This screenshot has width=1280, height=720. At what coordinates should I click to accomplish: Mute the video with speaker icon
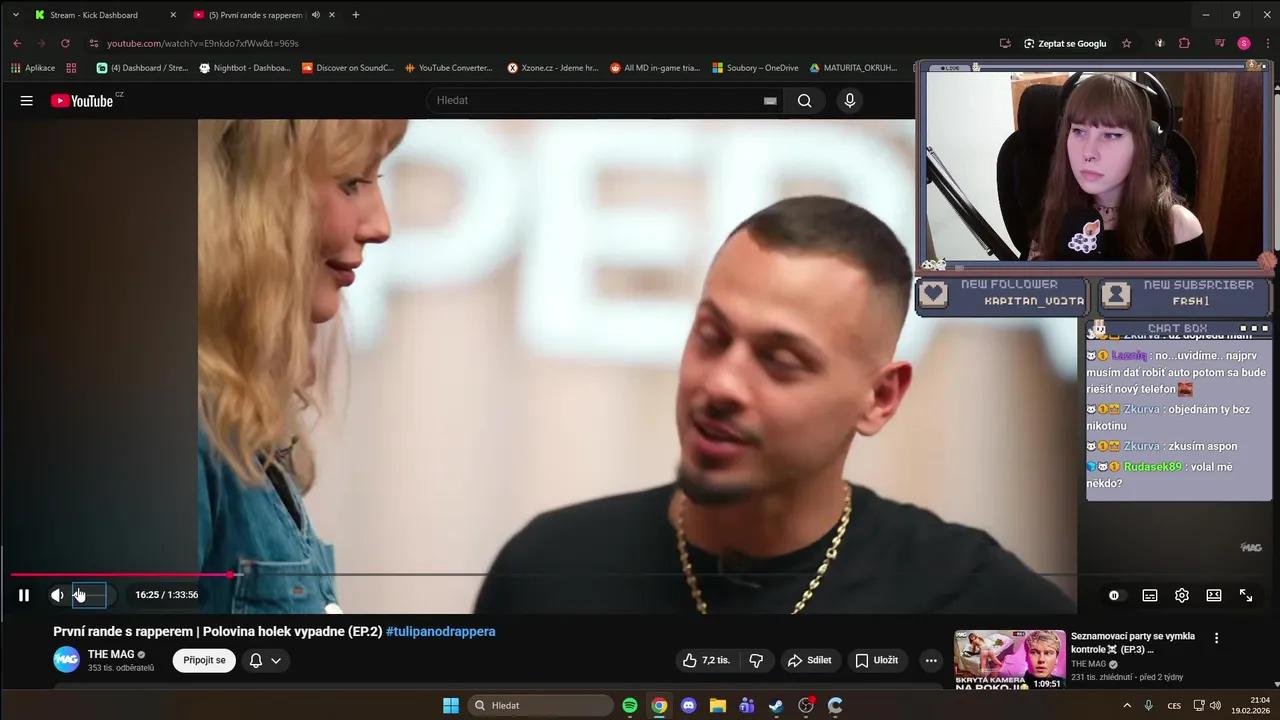pyautogui.click(x=57, y=595)
